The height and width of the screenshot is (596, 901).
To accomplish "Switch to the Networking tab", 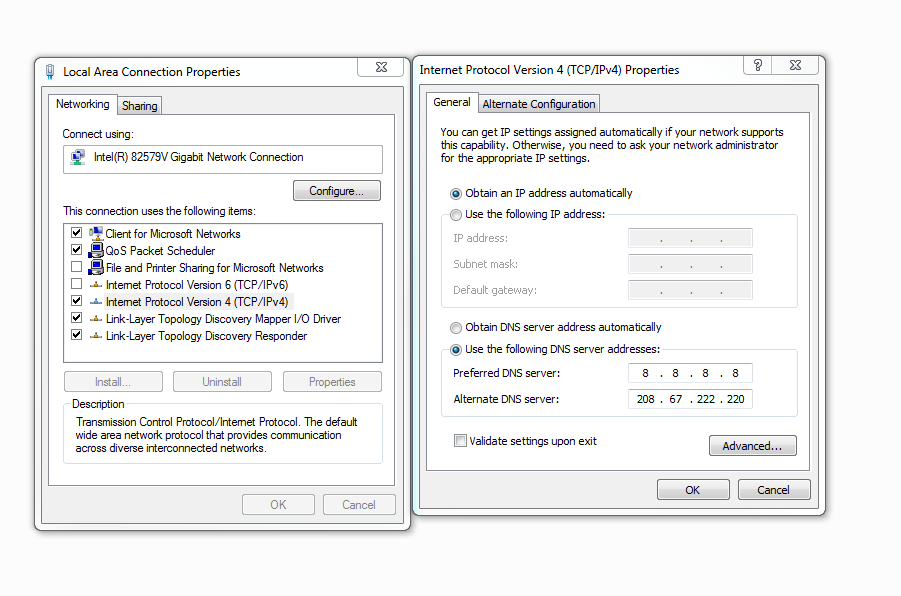I will (83, 104).
